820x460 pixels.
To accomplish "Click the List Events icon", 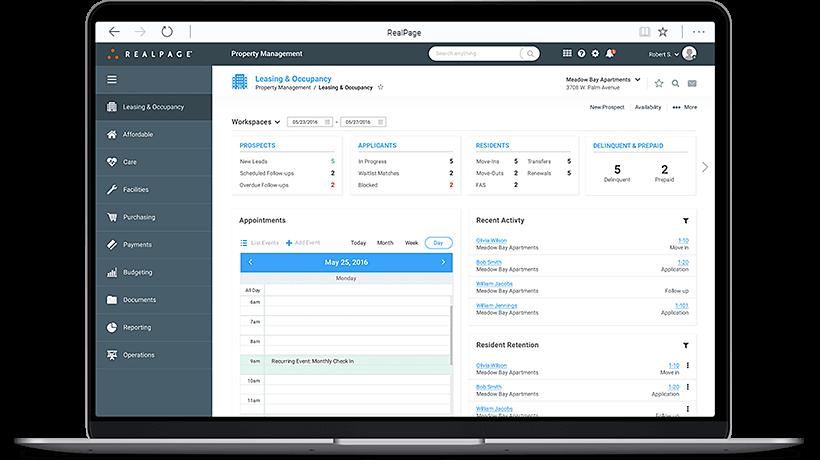I will pos(244,243).
